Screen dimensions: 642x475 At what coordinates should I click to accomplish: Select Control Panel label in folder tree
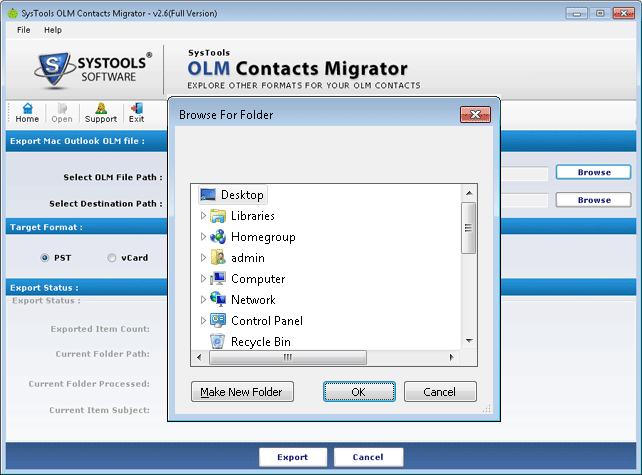point(267,321)
